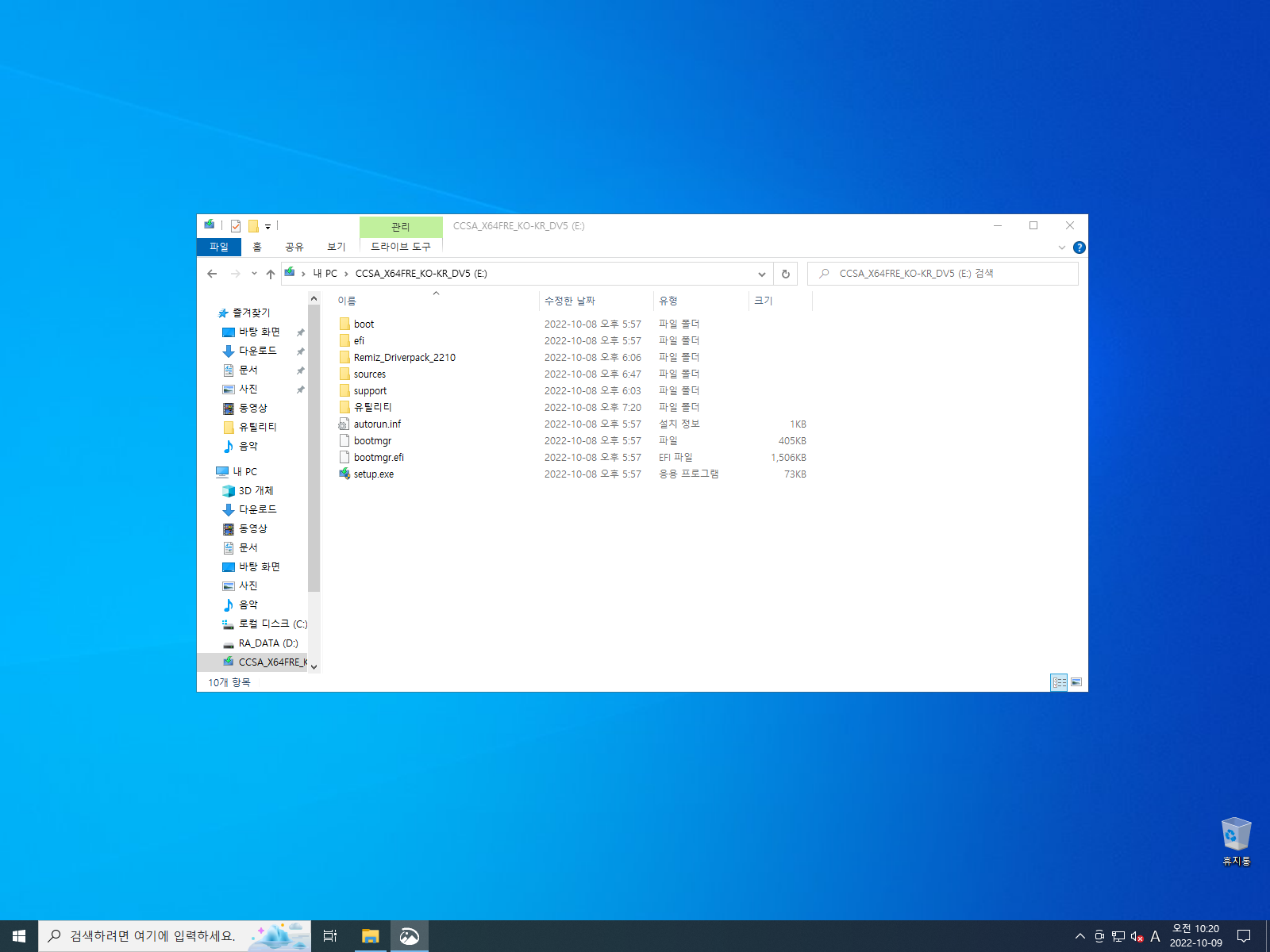
Task: Select the autorun.inf file icon
Action: 344,424
